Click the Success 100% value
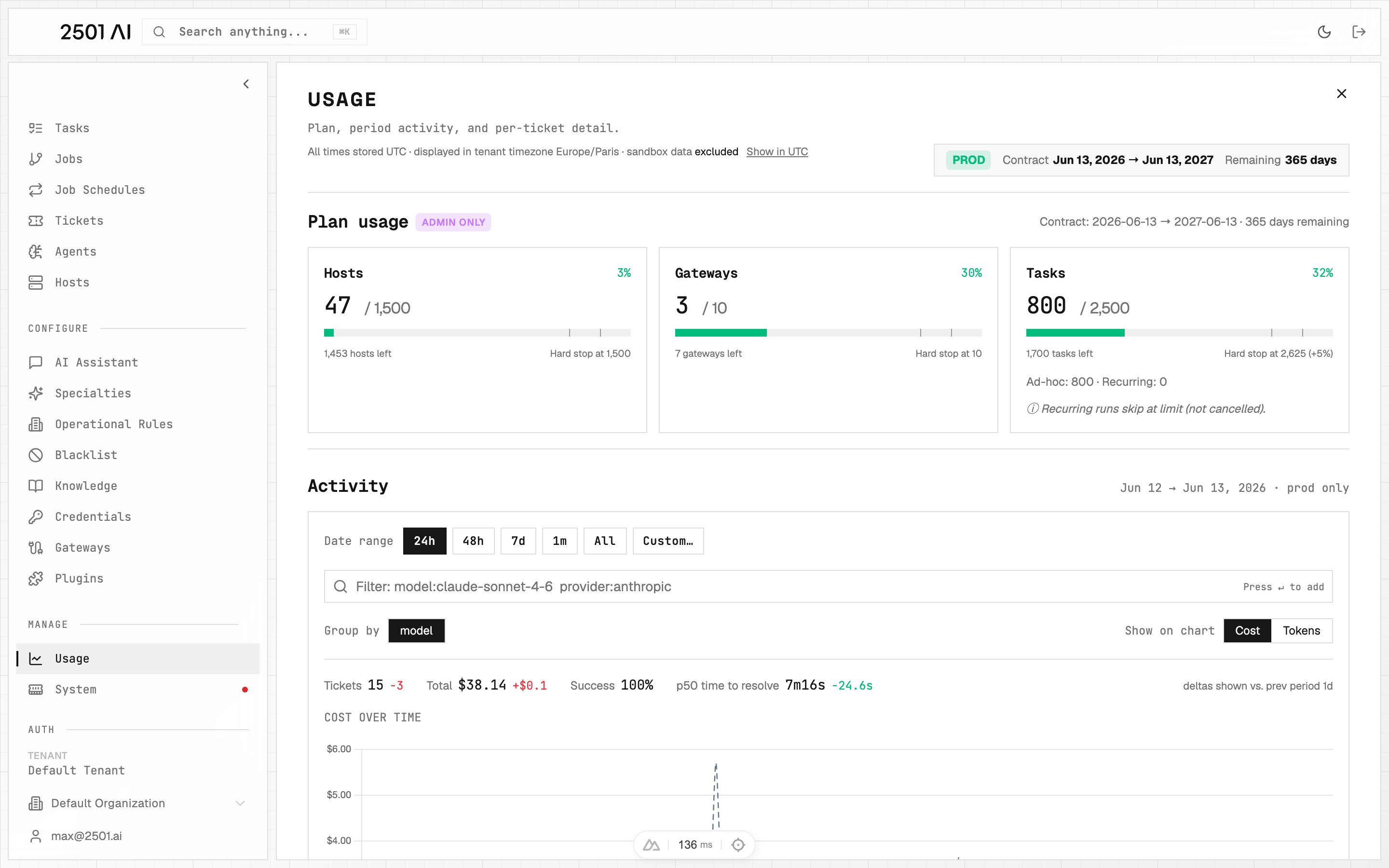Image resolution: width=1389 pixels, height=868 pixels. 637,685
